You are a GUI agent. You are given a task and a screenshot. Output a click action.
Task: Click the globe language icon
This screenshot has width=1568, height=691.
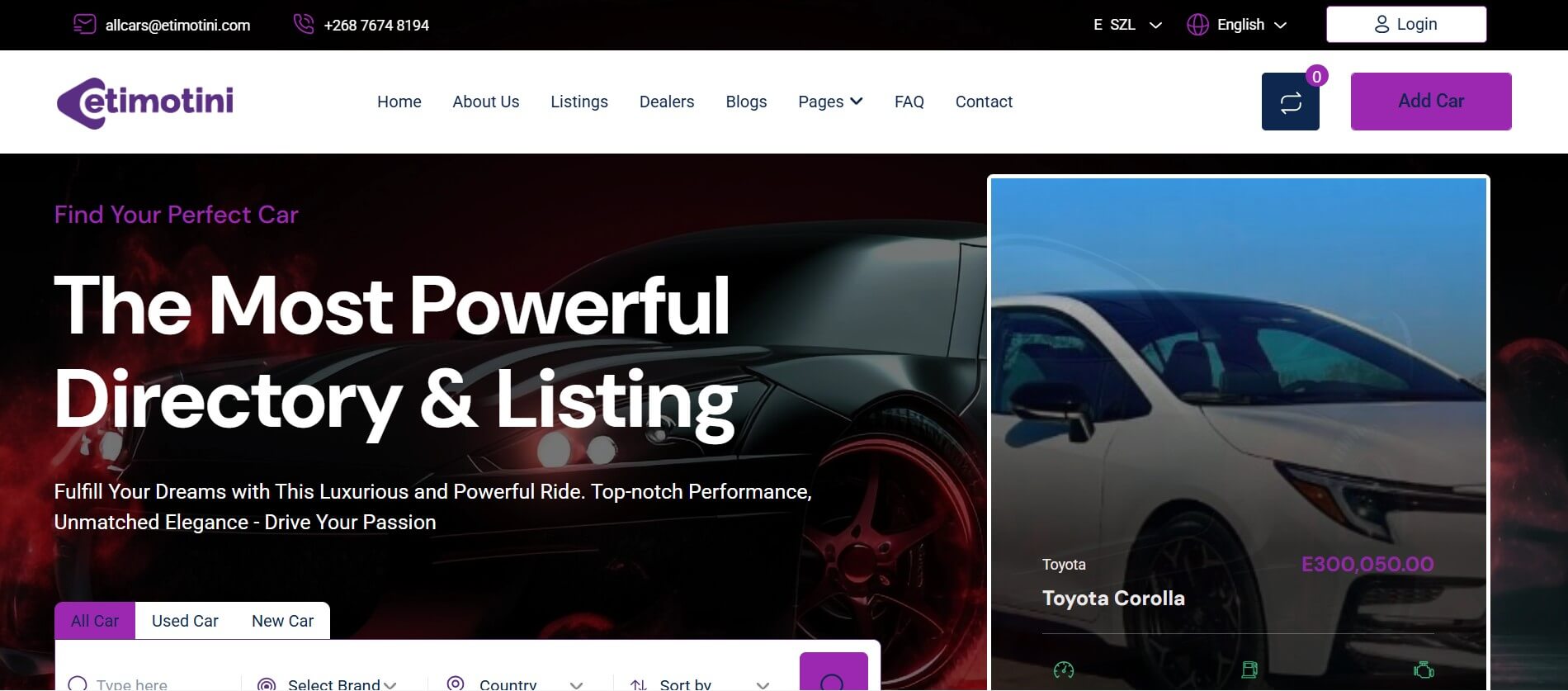[1197, 25]
